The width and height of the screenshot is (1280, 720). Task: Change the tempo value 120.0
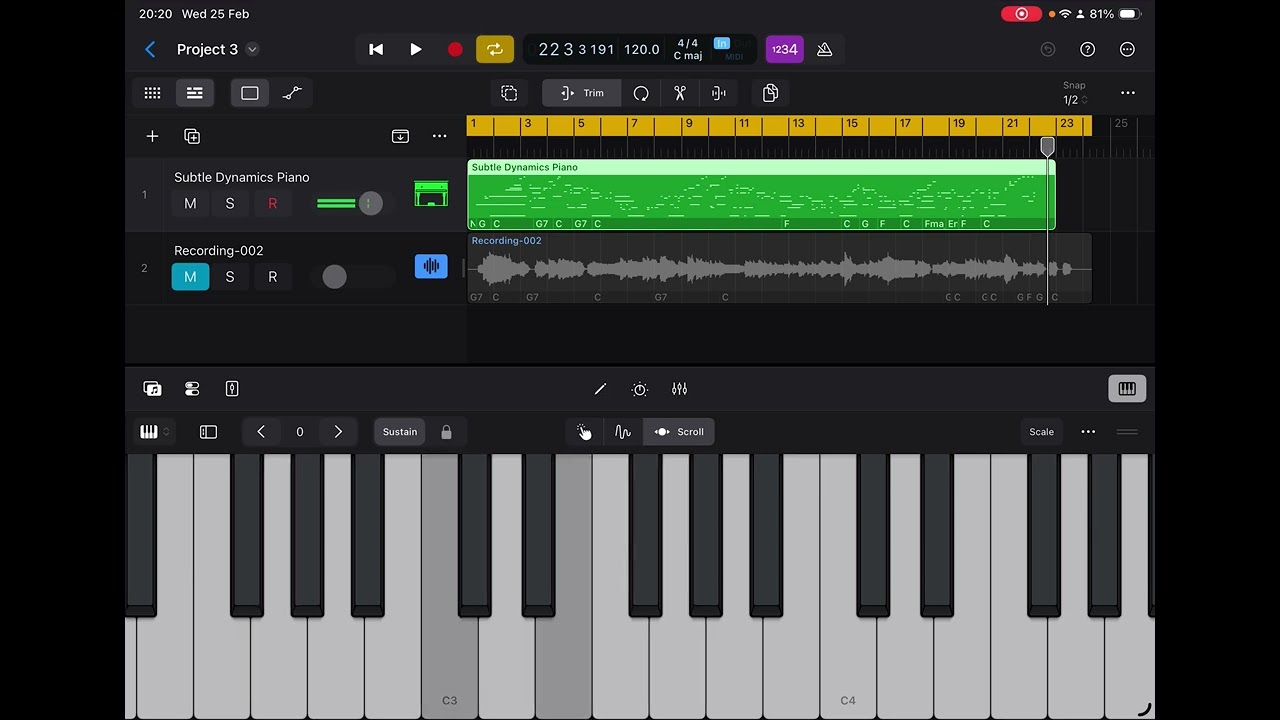point(642,49)
